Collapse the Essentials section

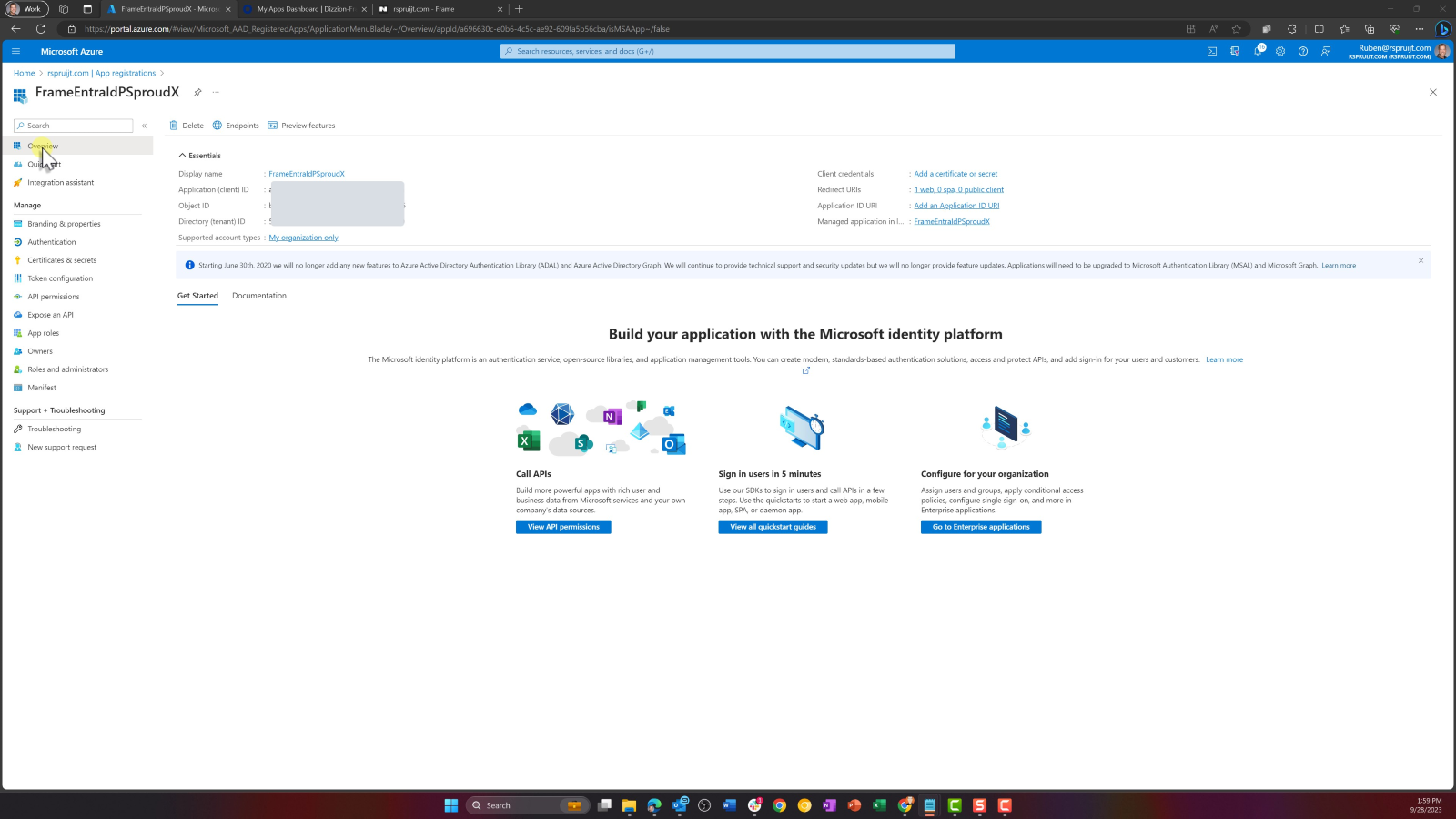point(182,156)
